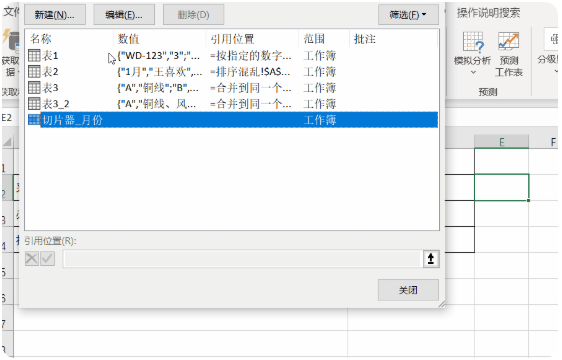Click the 表1 value {"WD-123","3";"...

click(158, 56)
